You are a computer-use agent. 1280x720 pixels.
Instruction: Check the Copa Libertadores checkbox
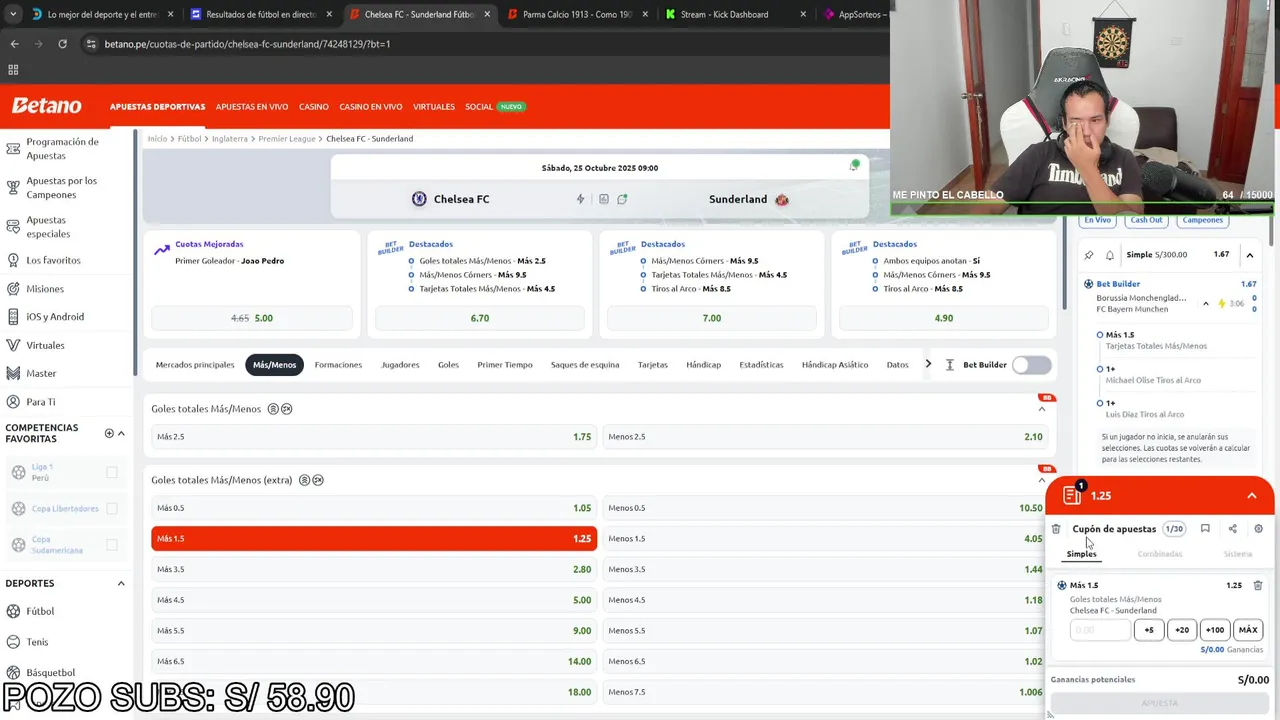click(112, 508)
